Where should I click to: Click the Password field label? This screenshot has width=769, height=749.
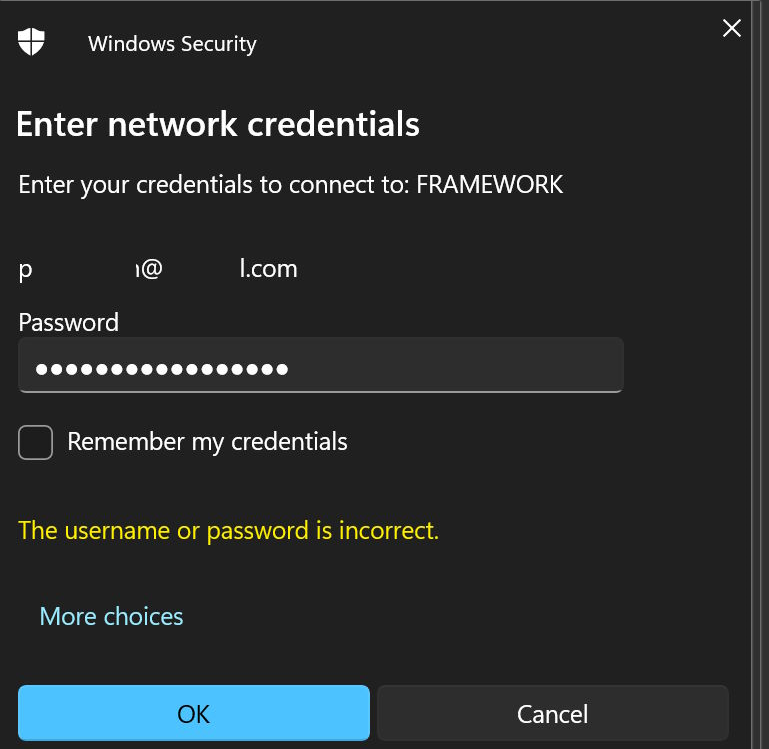tap(68, 322)
